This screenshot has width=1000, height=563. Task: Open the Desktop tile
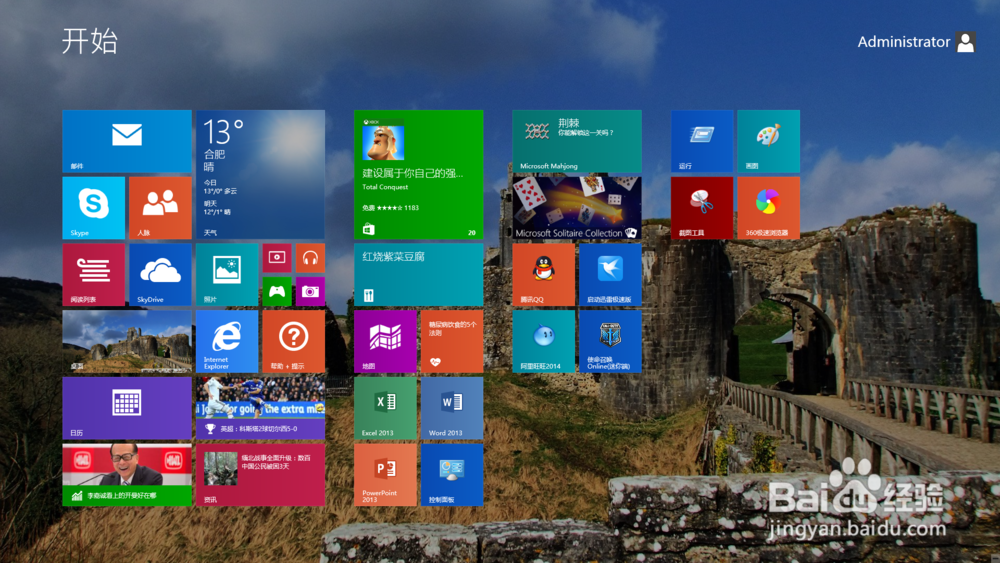(x=127, y=341)
